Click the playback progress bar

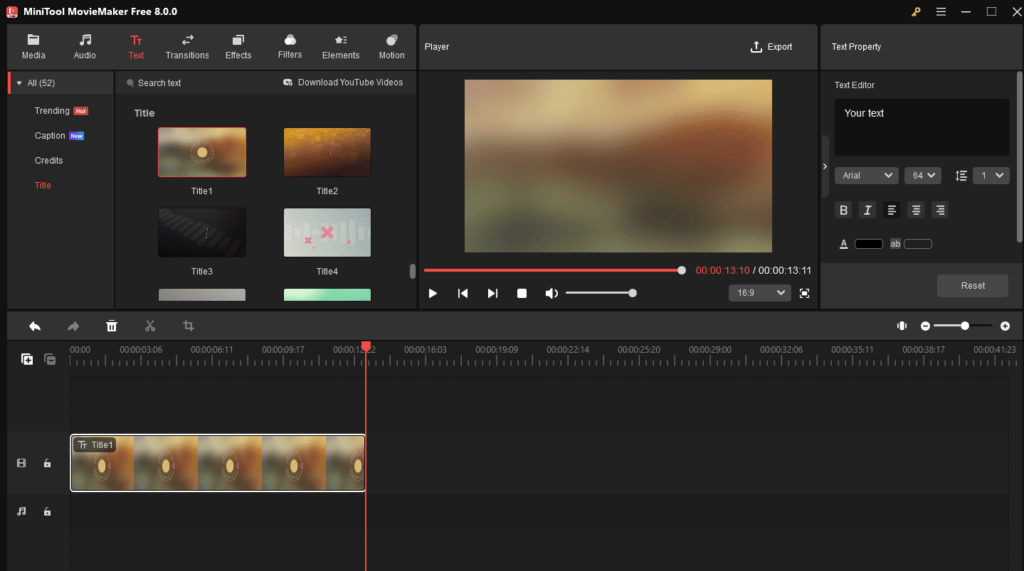(x=554, y=270)
